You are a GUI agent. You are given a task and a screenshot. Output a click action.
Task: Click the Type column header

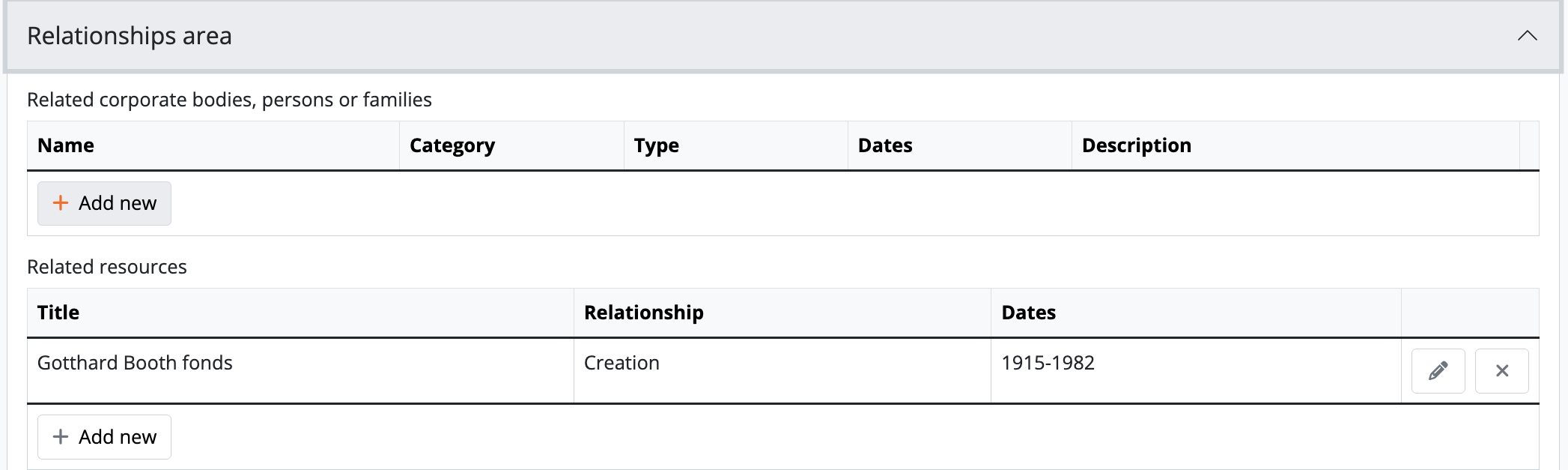point(656,145)
